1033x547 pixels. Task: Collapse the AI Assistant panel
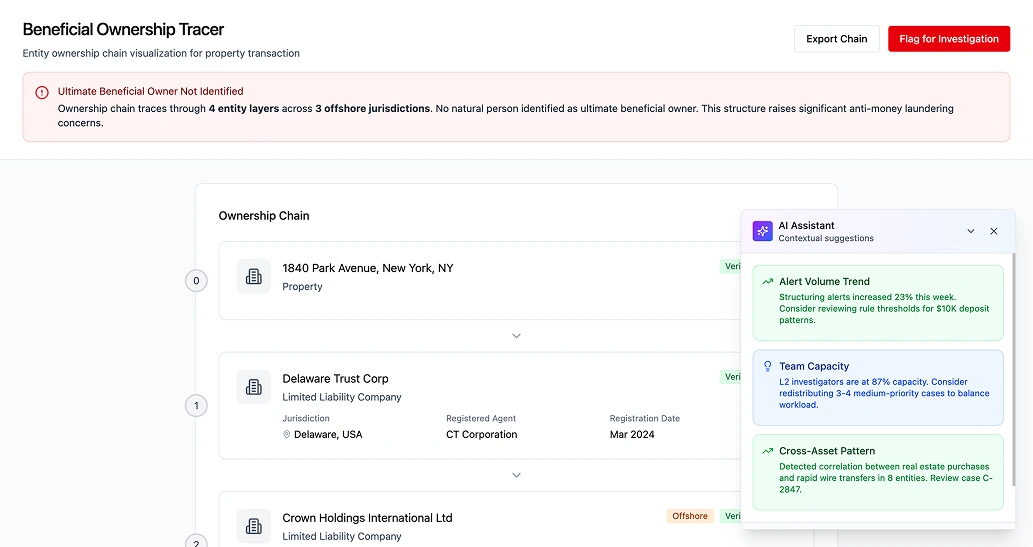[970, 231]
